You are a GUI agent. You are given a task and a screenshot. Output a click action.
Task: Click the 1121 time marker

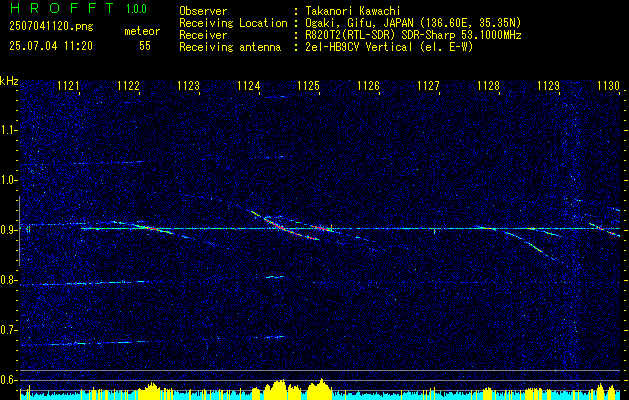pos(68,85)
